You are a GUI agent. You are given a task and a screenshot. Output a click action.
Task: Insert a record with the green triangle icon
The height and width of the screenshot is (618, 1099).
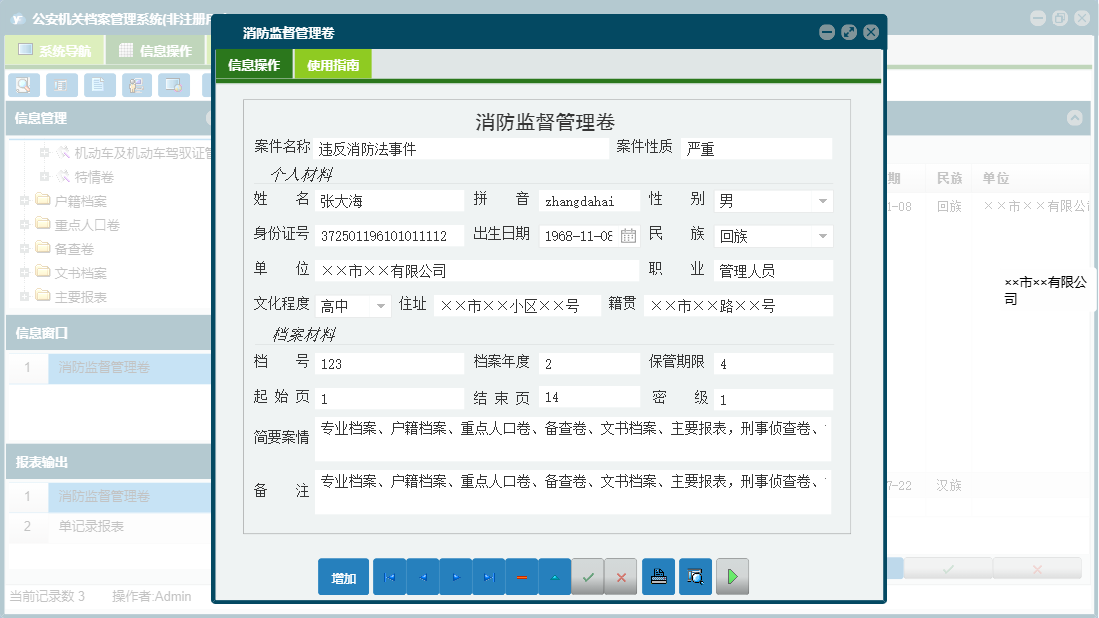(x=554, y=577)
